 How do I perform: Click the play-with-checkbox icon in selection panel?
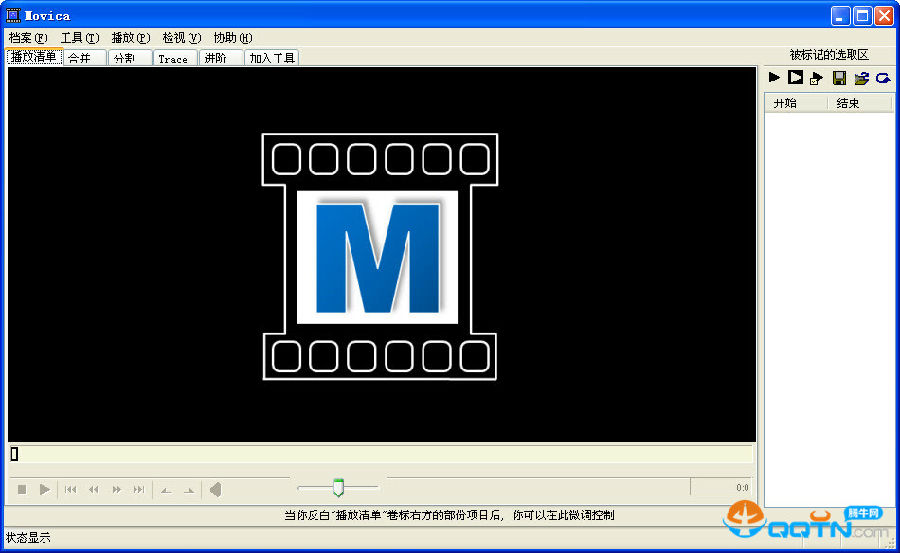click(x=817, y=78)
